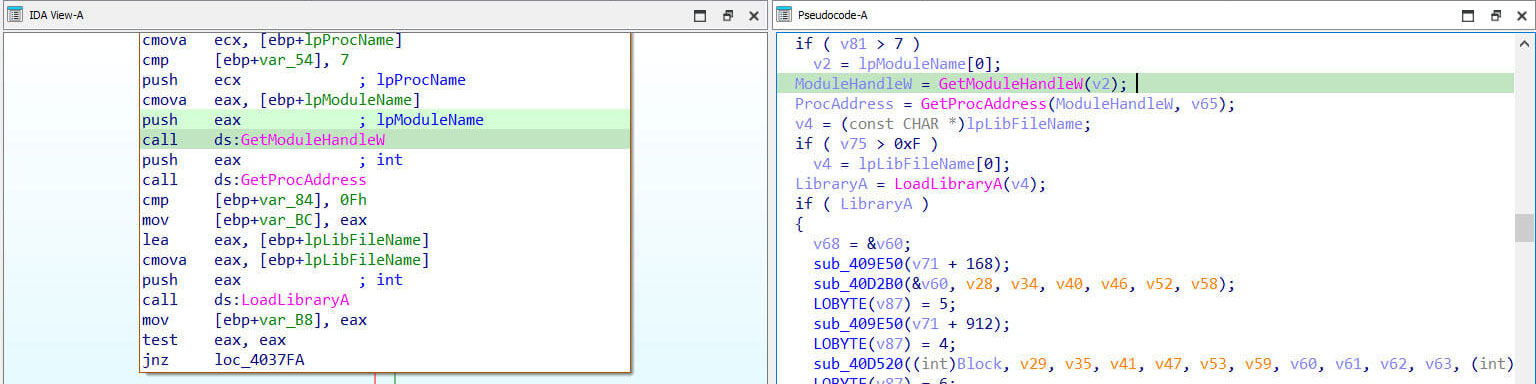Click ProcAddress variable in the pseudocode assignment
The image size is (1536, 384).
click(x=844, y=104)
